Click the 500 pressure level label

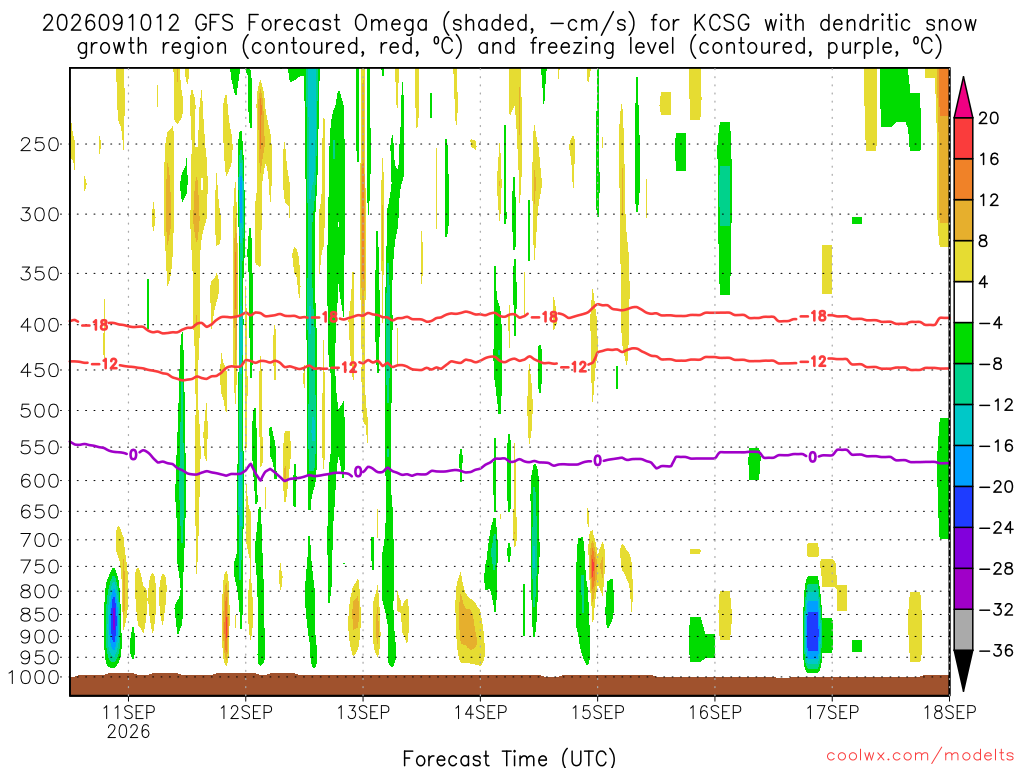[x=40, y=411]
